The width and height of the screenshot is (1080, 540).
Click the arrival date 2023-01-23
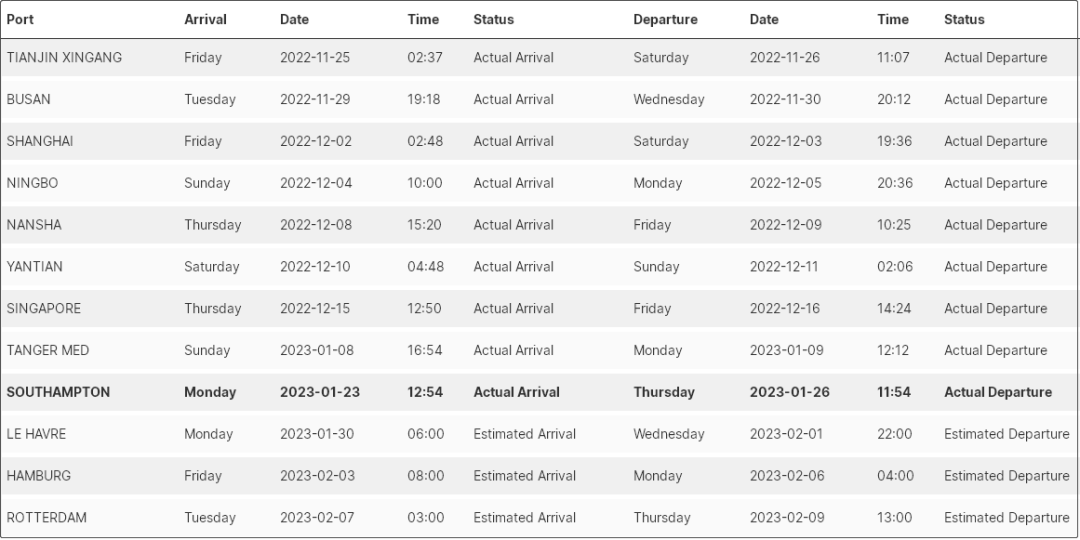coord(319,393)
